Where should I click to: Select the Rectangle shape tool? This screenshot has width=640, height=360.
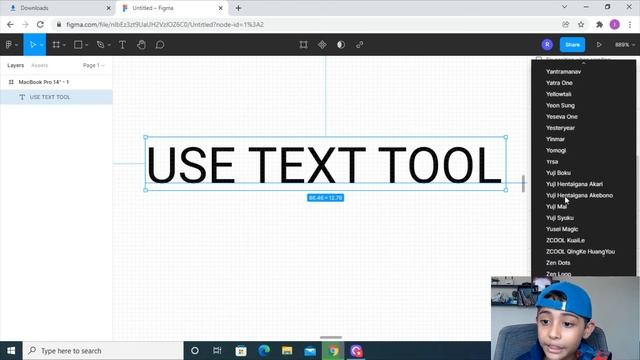pos(78,44)
